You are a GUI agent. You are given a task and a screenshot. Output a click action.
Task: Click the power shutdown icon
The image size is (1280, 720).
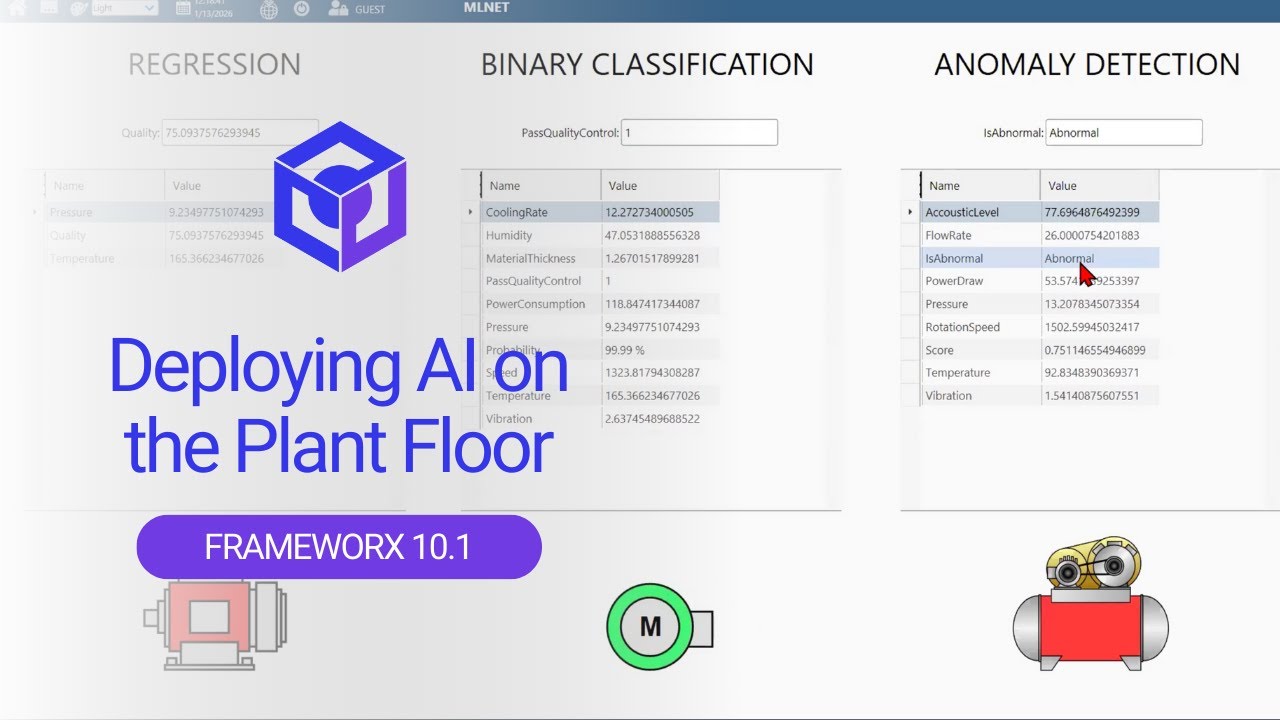302,9
